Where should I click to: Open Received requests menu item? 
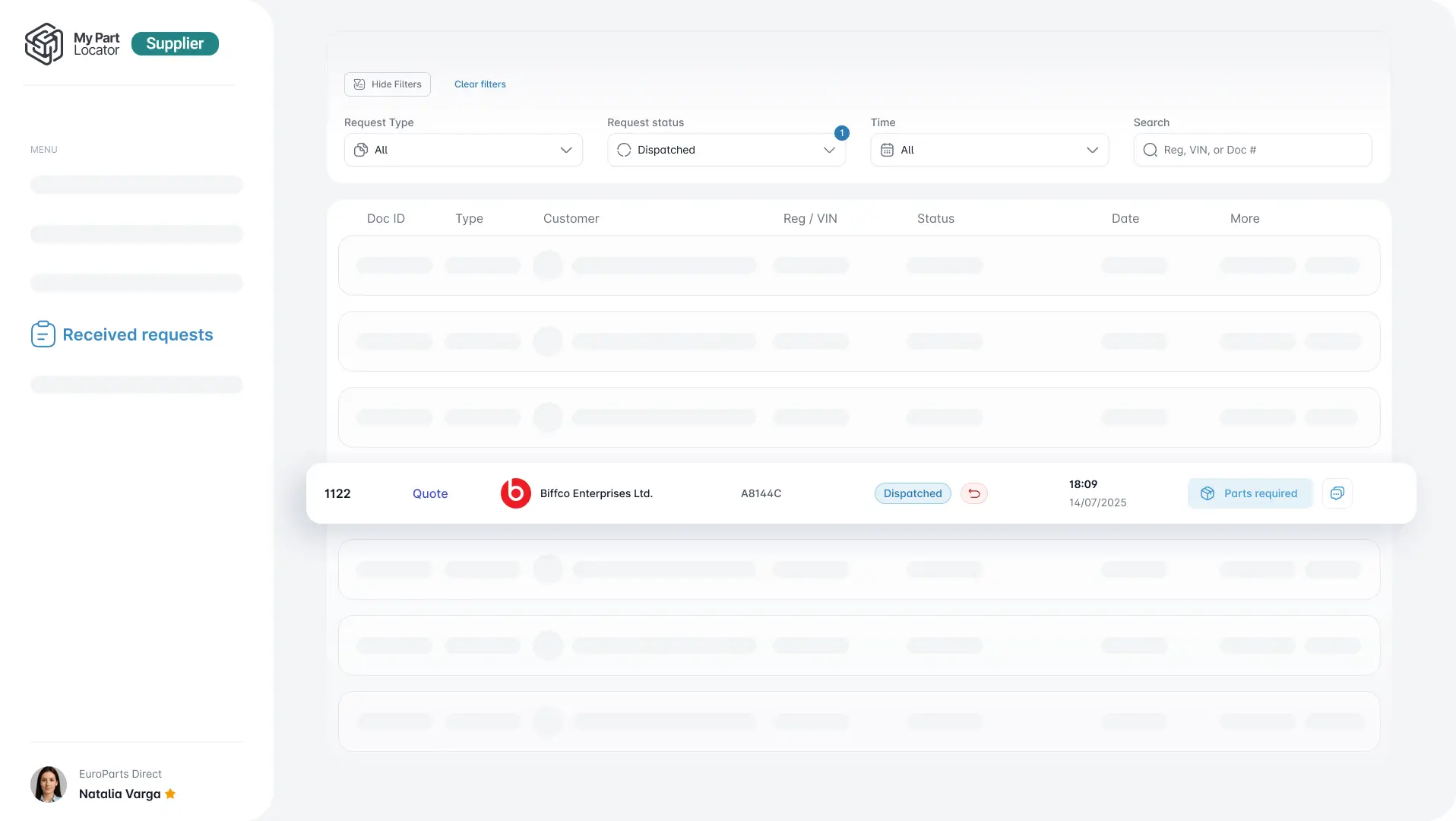138,334
